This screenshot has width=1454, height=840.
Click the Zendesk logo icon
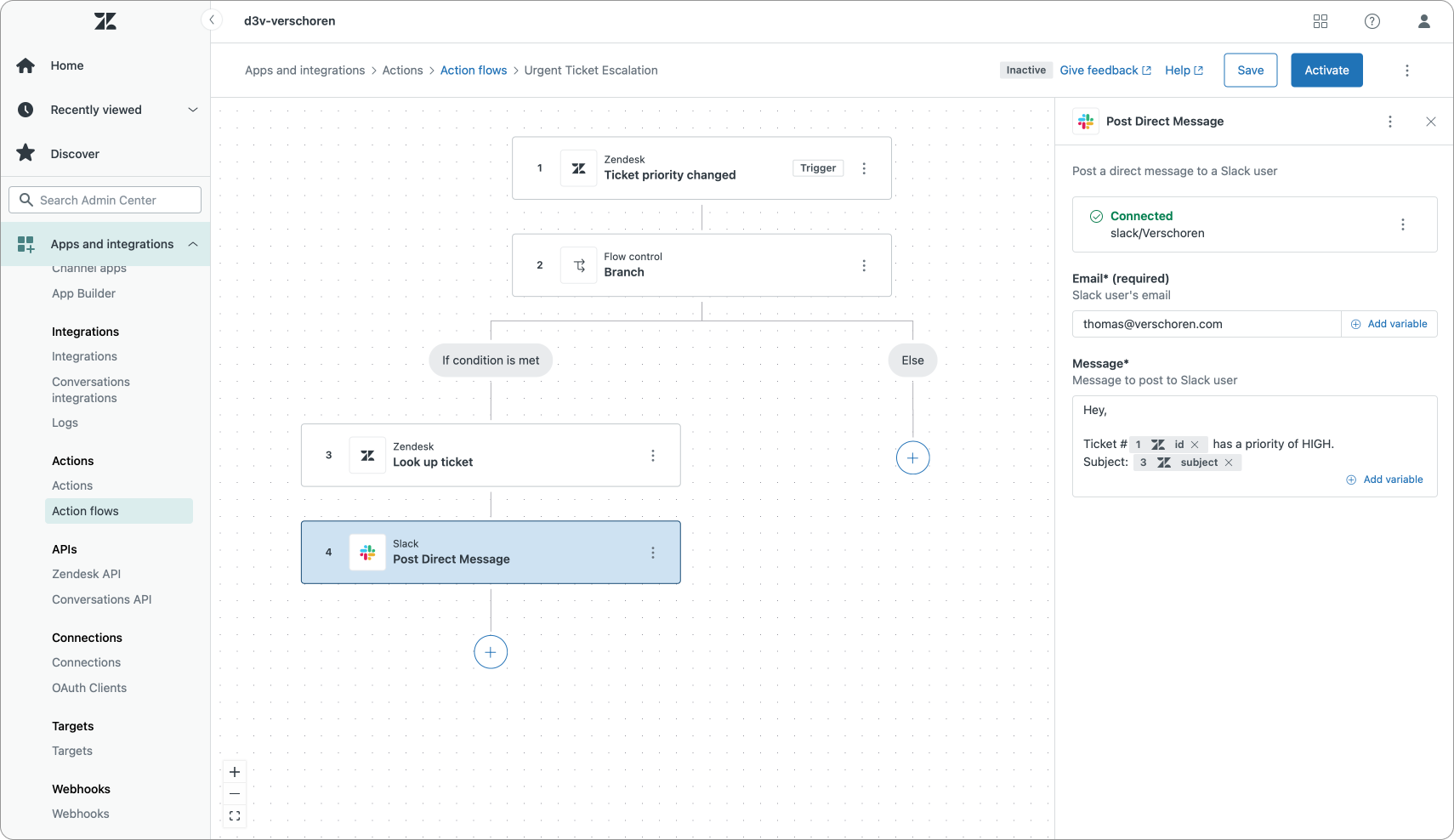(x=105, y=21)
